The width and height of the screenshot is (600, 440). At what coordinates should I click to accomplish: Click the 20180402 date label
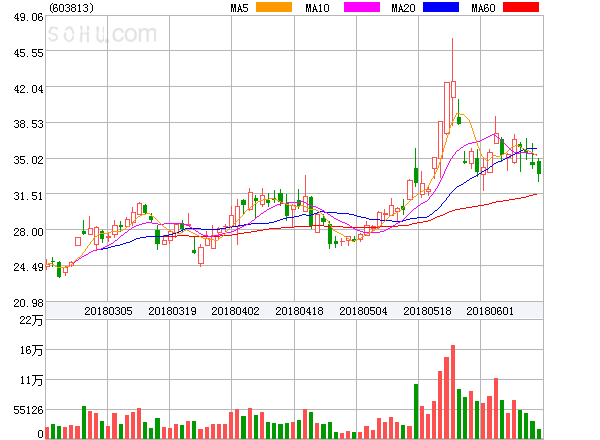point(235,311)
